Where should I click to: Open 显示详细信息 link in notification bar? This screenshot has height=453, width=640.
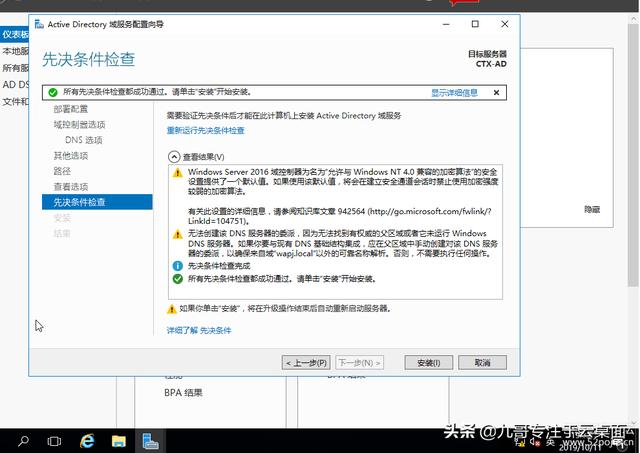454,93
